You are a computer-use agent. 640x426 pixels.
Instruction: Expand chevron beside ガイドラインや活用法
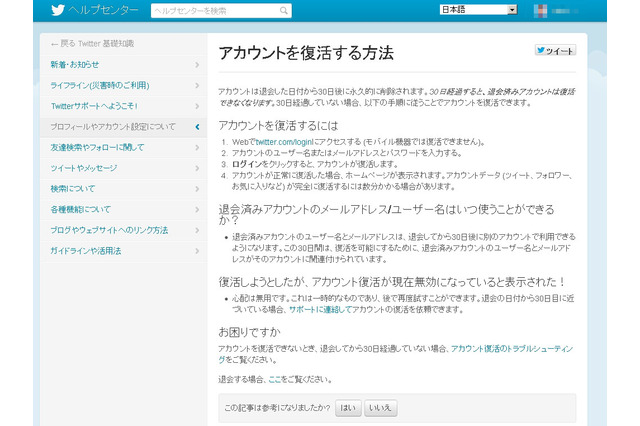click(x=197, y=251)
